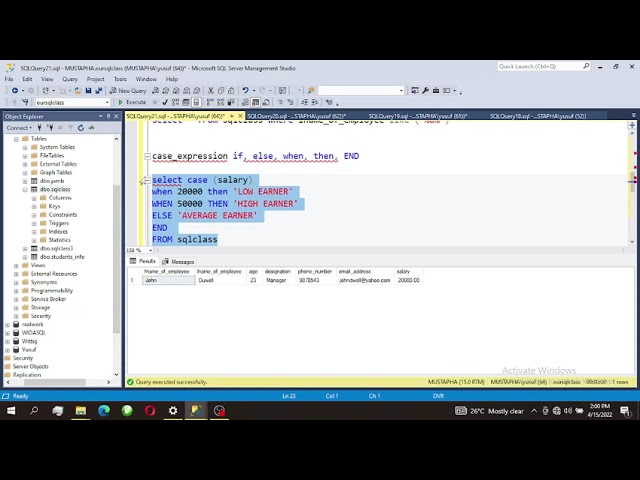The image size is (640, 480).
Task: Click the New Query button
Action: coord(128,91)
